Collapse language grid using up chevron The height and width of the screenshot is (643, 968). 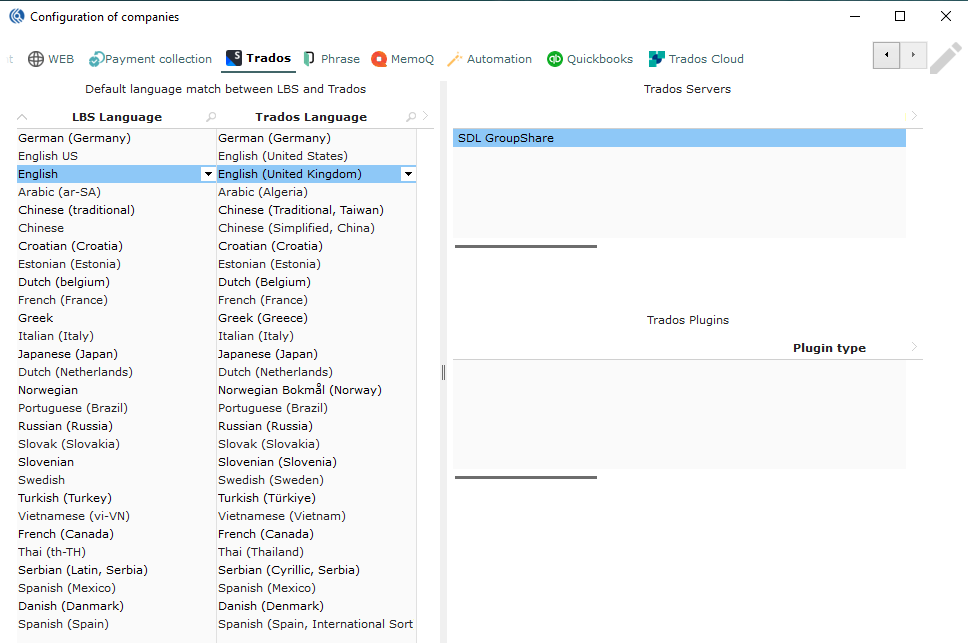coord(23,117)
